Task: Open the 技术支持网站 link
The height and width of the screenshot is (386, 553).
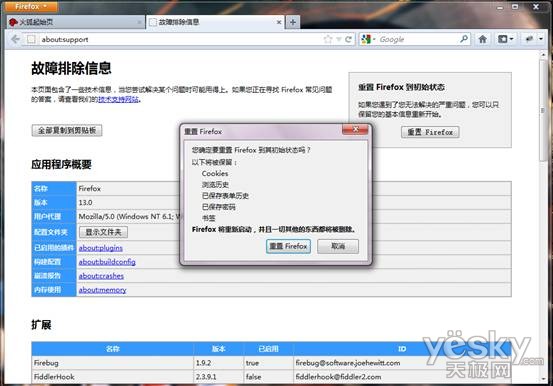Action: [118, 99]
